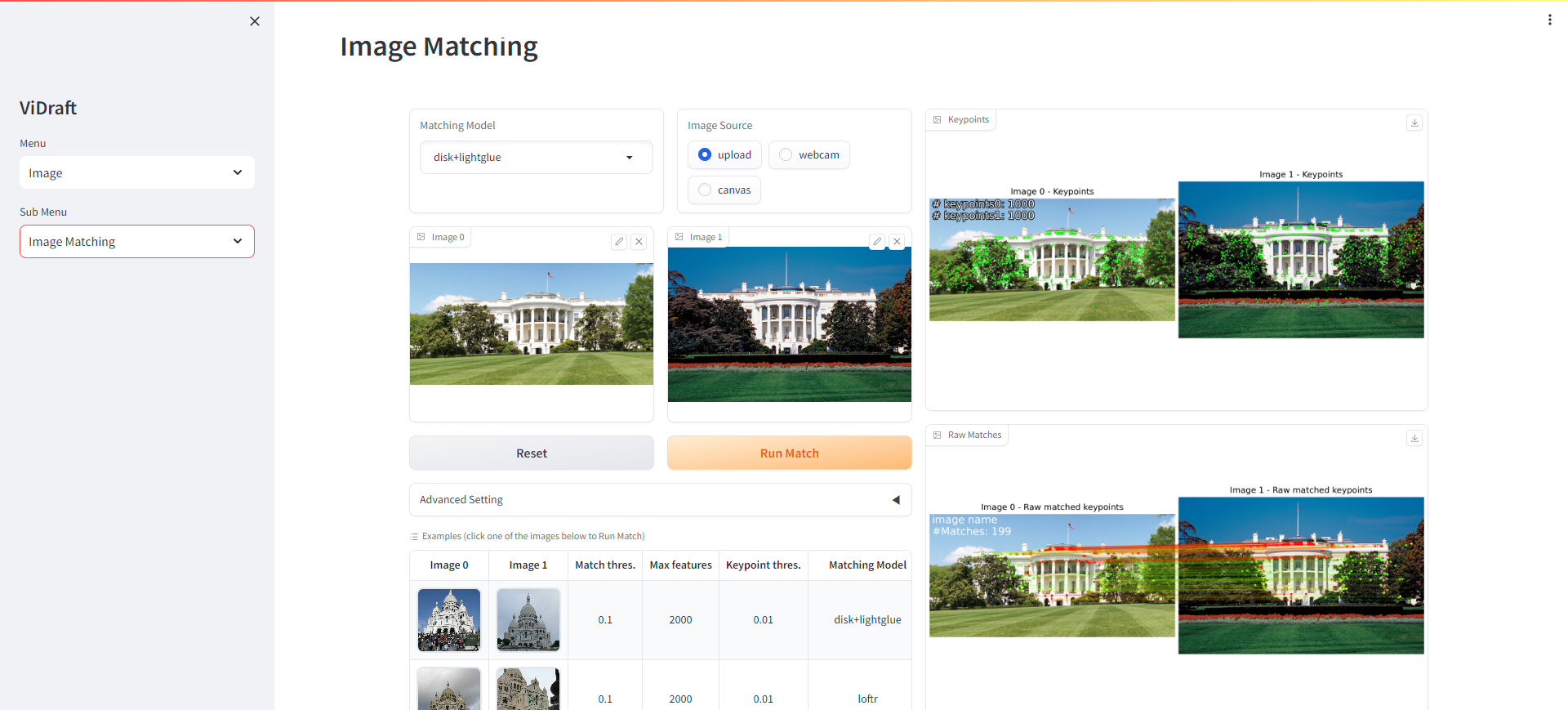The height and width of the screenshot is (710, 1568).
Task: Open the Sub Menu Image Matching dropdown
Action: [x=136, y=241]
